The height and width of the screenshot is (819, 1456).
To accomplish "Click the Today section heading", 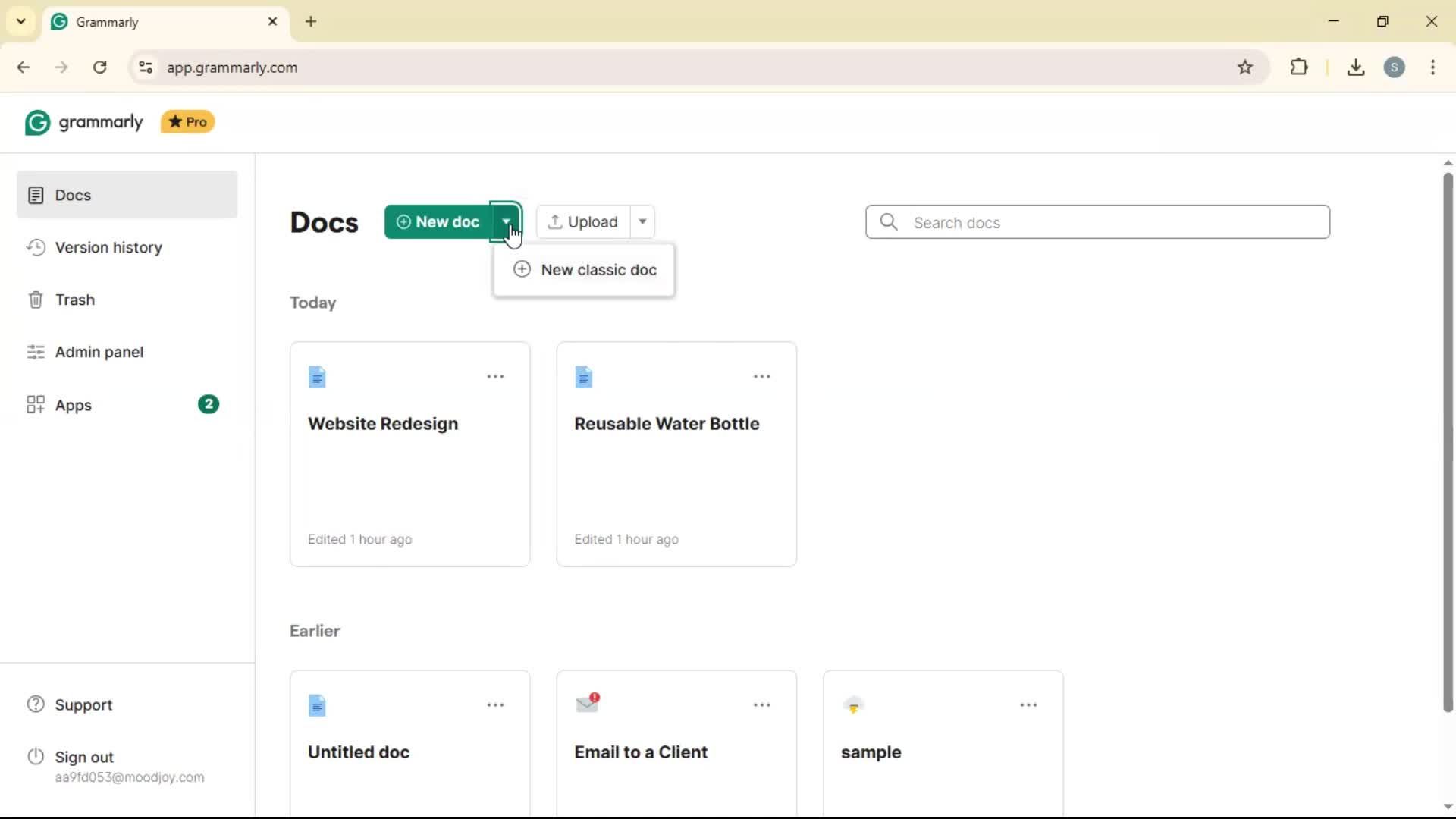I will (x=313, y=303).
